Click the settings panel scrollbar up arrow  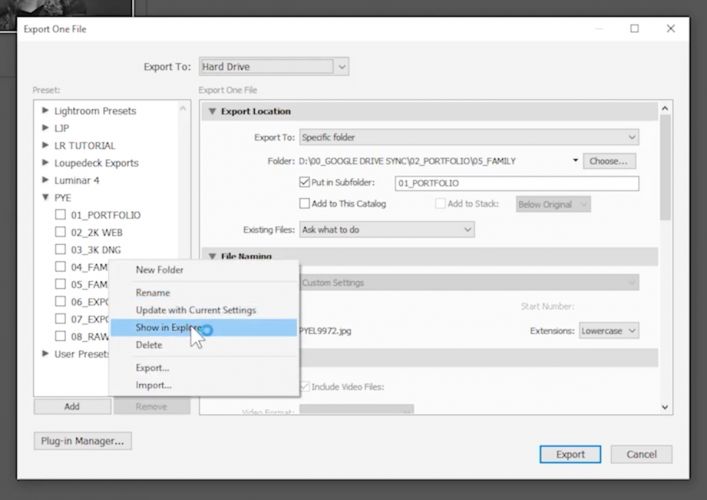(x=665, y=108)
